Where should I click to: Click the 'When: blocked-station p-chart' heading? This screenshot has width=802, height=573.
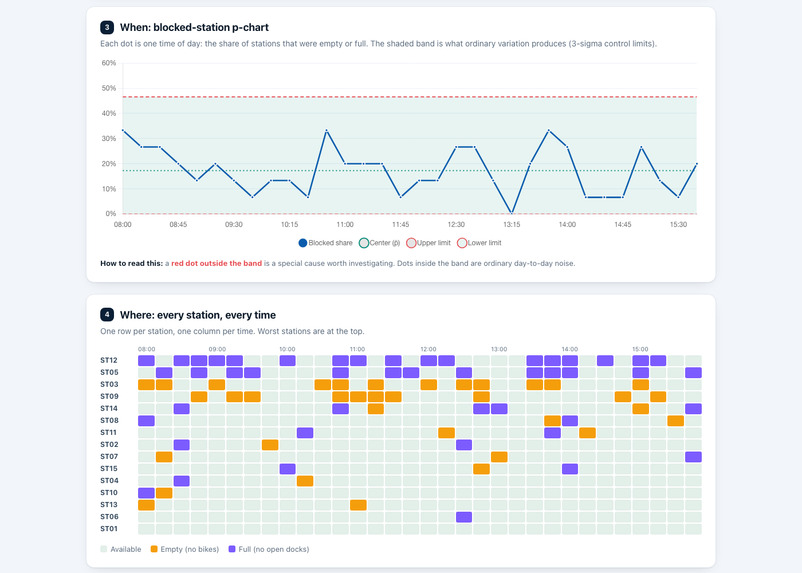tap(194, 28)
